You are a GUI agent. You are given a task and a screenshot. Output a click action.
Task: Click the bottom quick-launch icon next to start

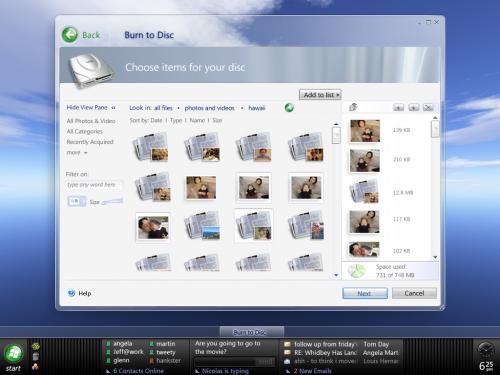35,367
